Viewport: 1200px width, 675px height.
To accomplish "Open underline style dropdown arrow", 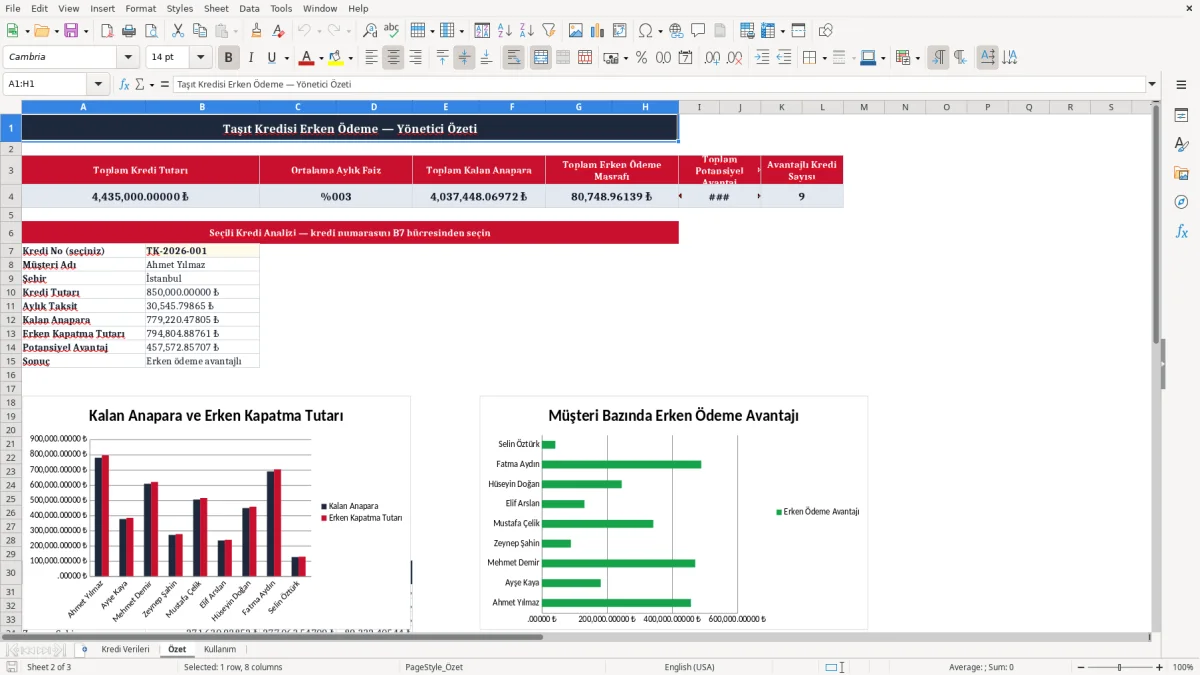I will [286, 58].
